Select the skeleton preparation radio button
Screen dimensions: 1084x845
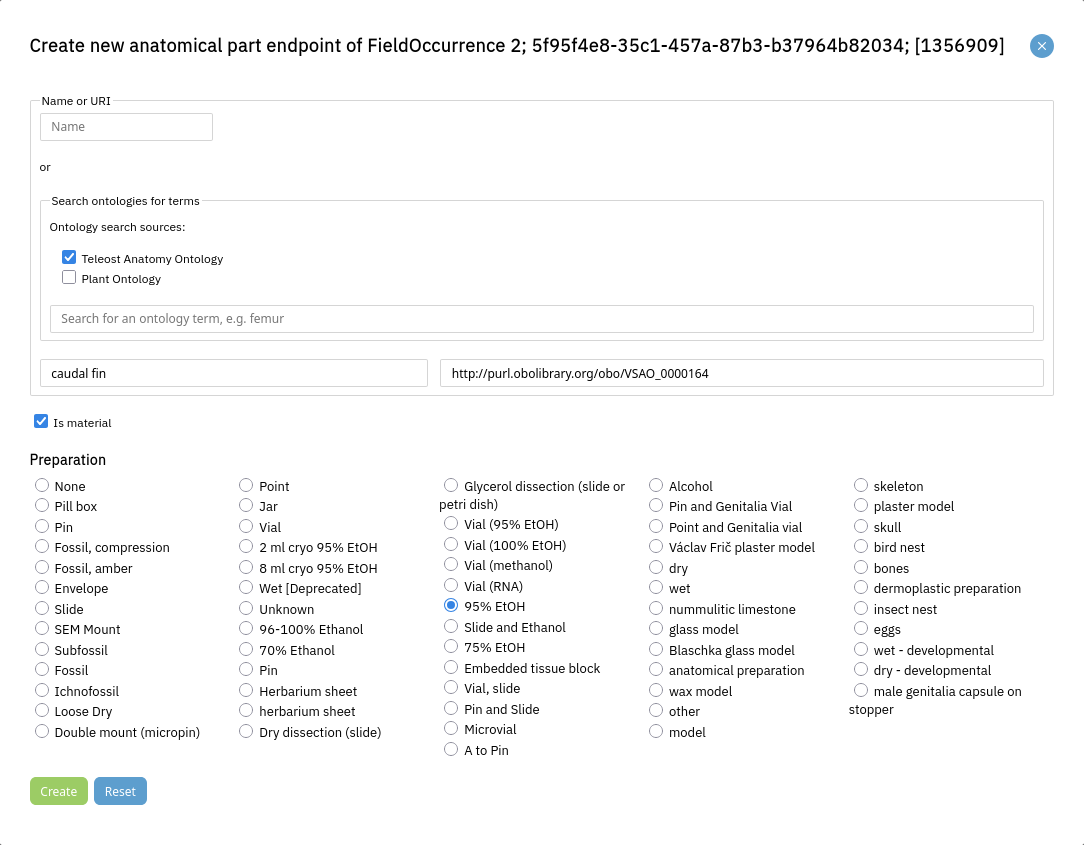861,486
